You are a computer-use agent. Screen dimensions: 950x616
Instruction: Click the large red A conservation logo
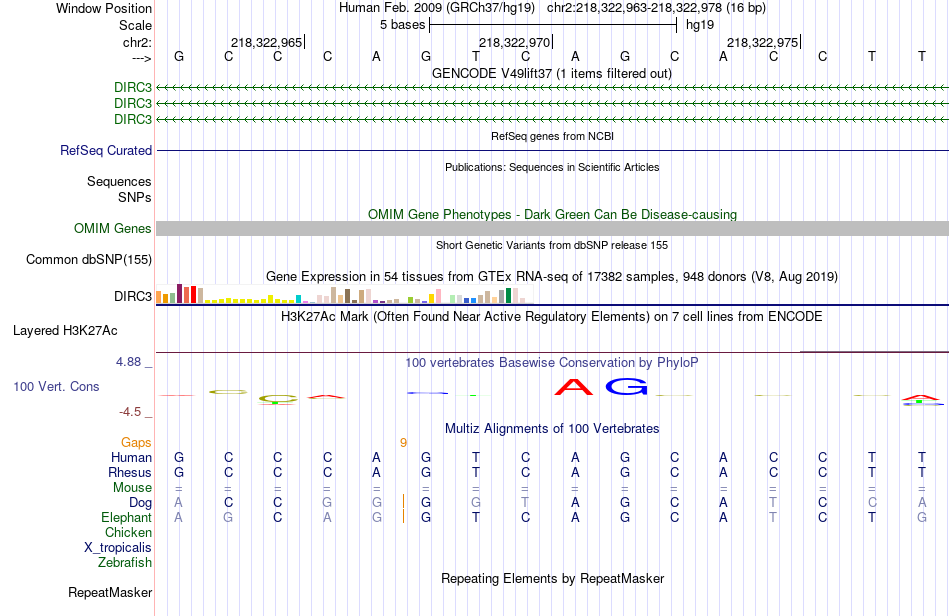coord(574,387)
